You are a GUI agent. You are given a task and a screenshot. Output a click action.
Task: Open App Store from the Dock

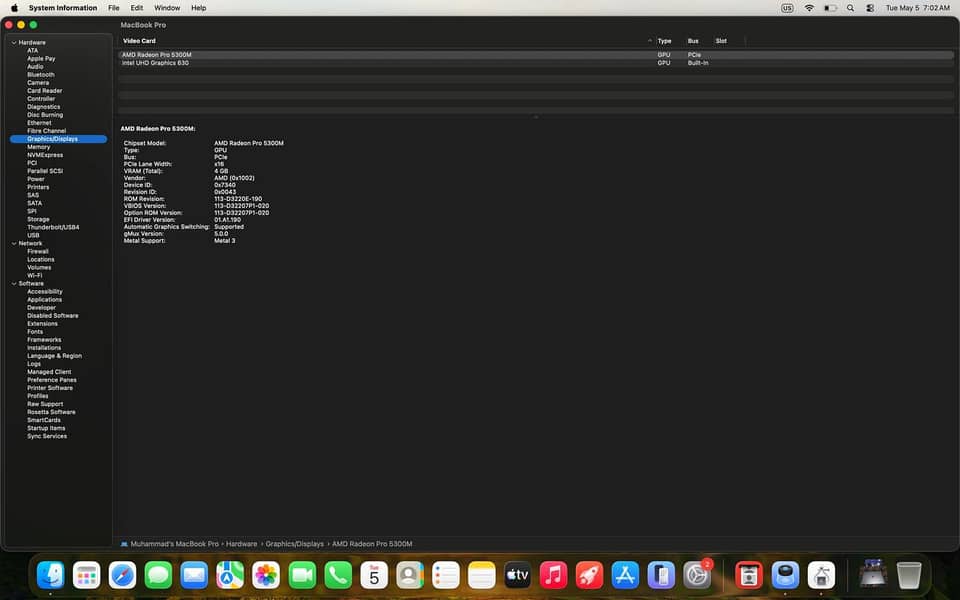pyautogui.click(x=626, y=576)
